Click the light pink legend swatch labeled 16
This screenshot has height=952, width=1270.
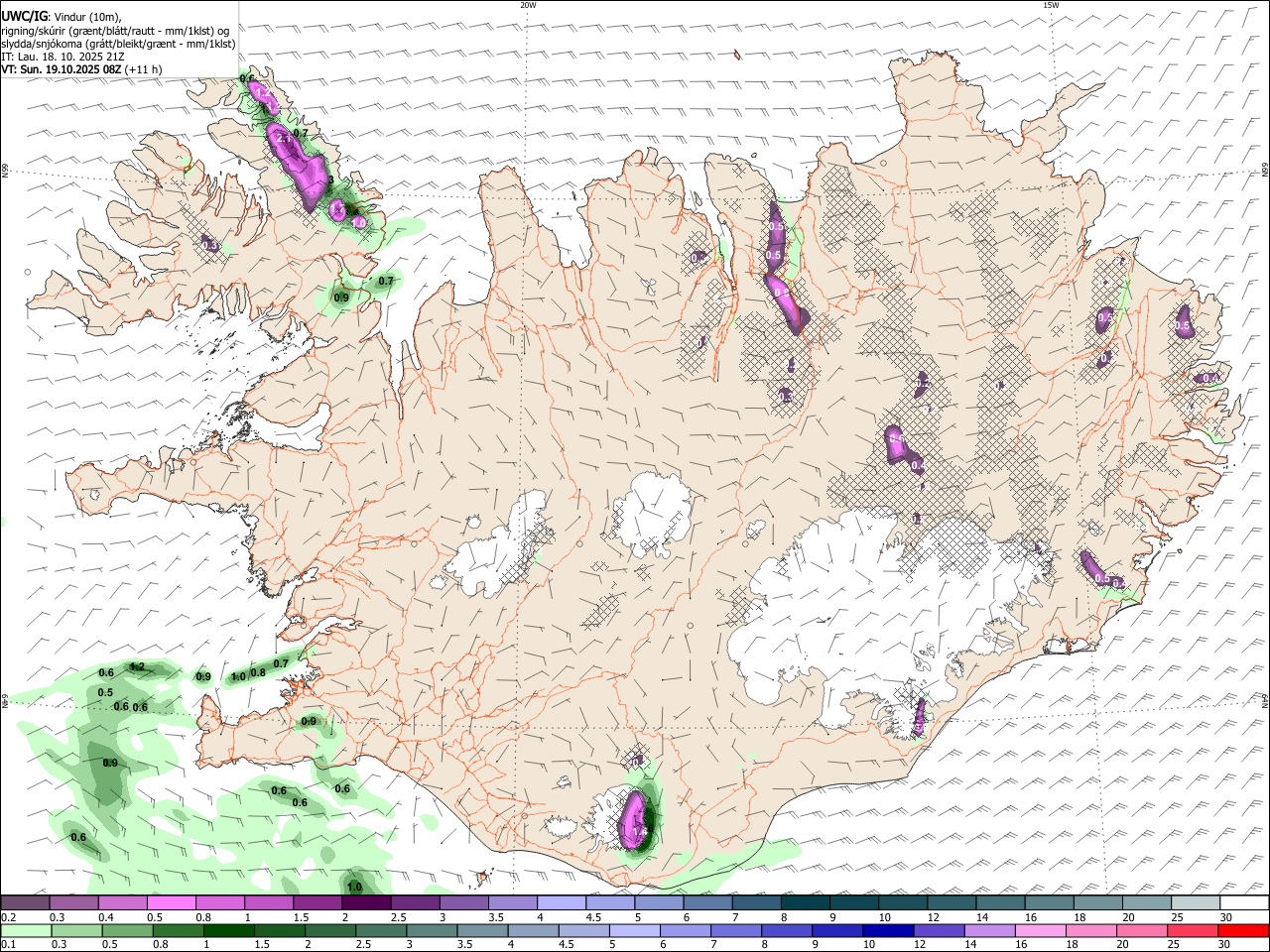pyautogui.click(x=1040, y=931)
